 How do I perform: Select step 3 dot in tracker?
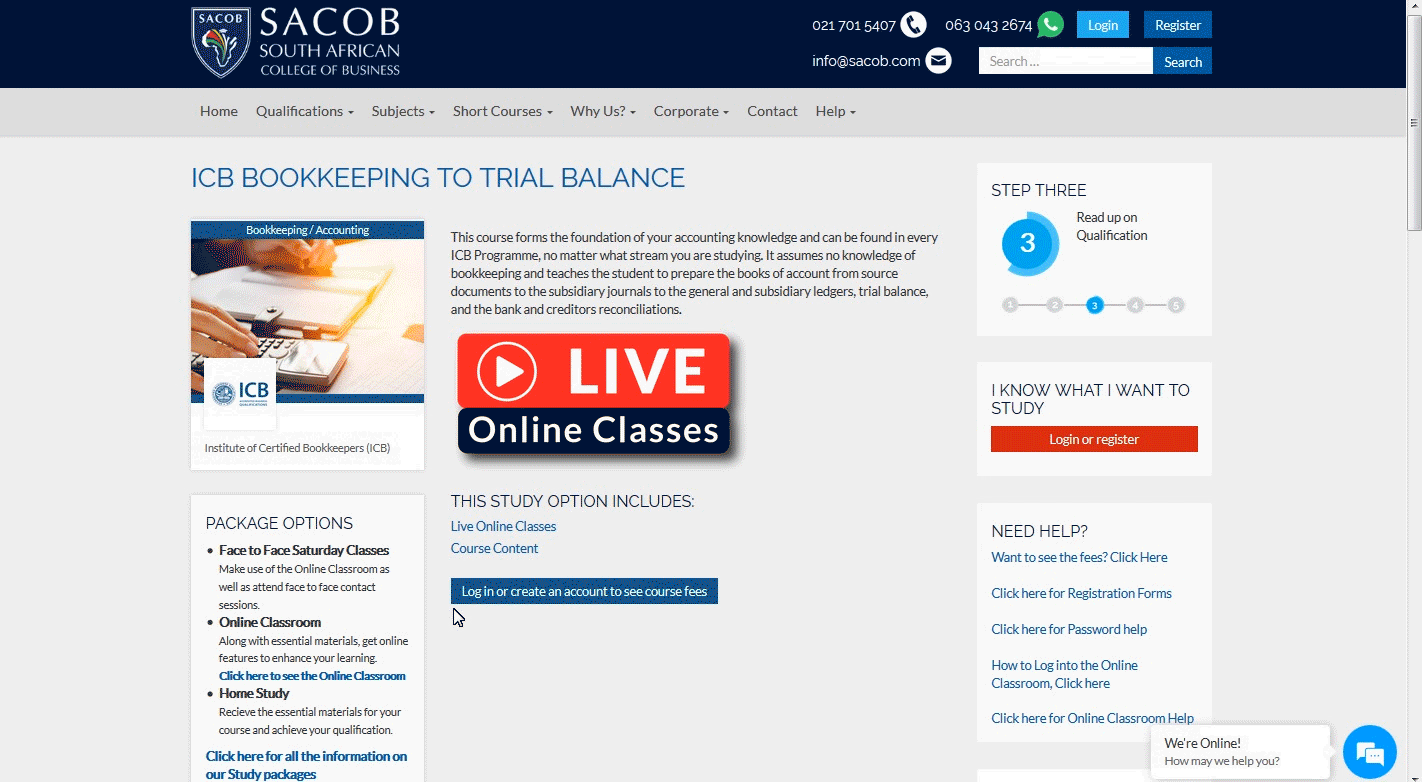point(1095,305)
